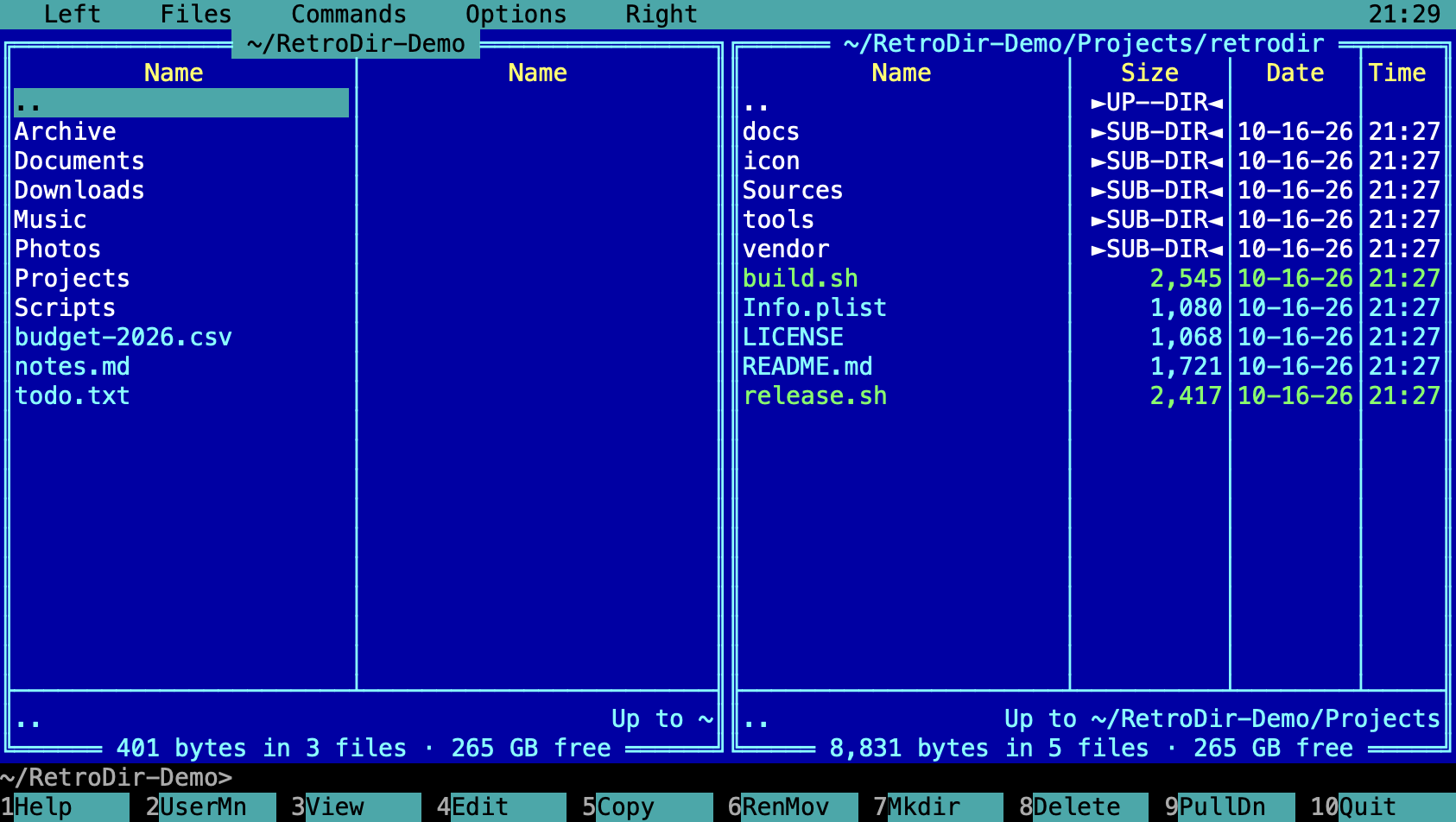Click the 1Help function key
Viewport: 1456px width, 822px height.
tap(65, 806)
